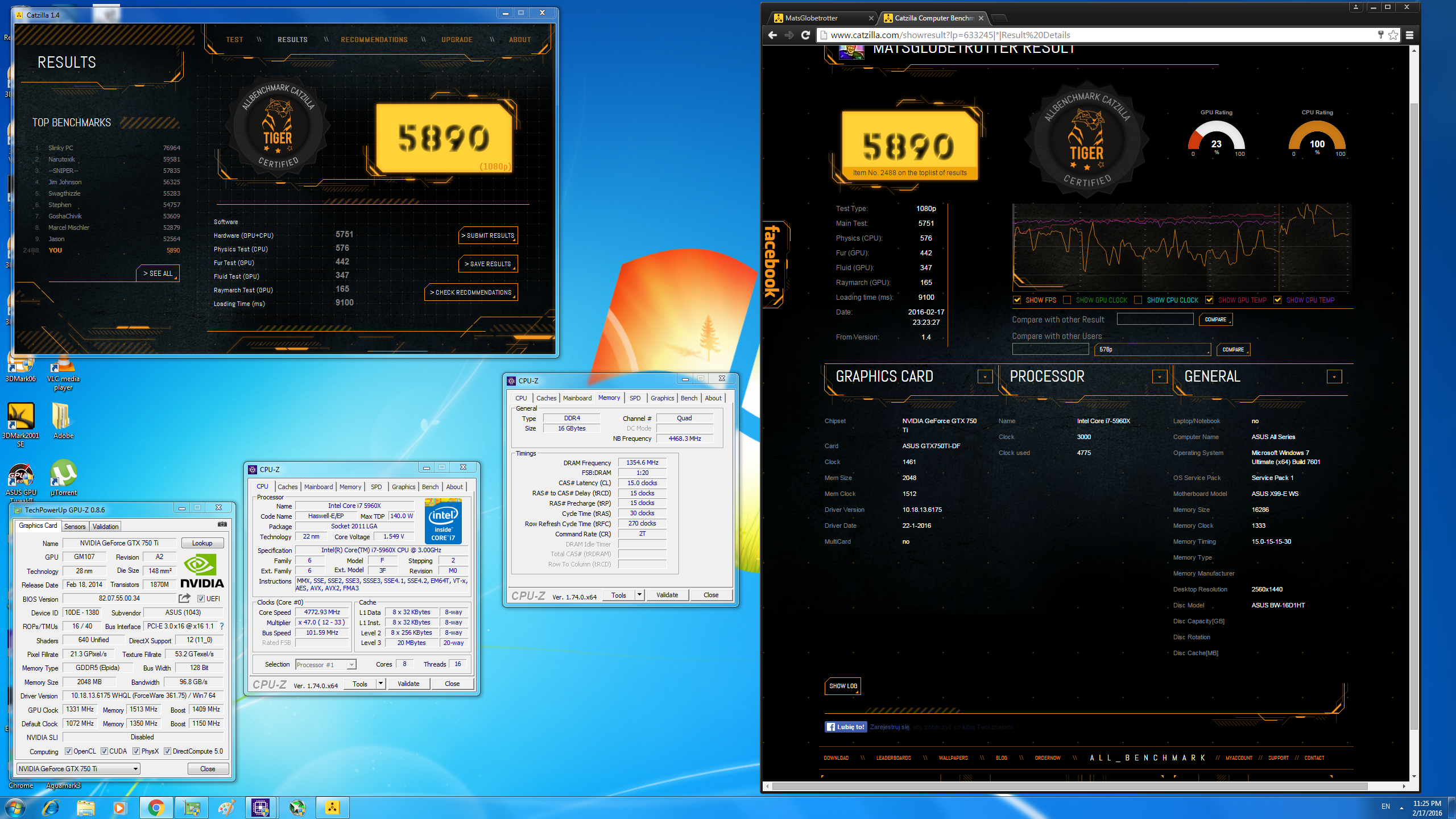
Task: Click the GPU-Z screenshot camera icon
Action: [222, 524]
